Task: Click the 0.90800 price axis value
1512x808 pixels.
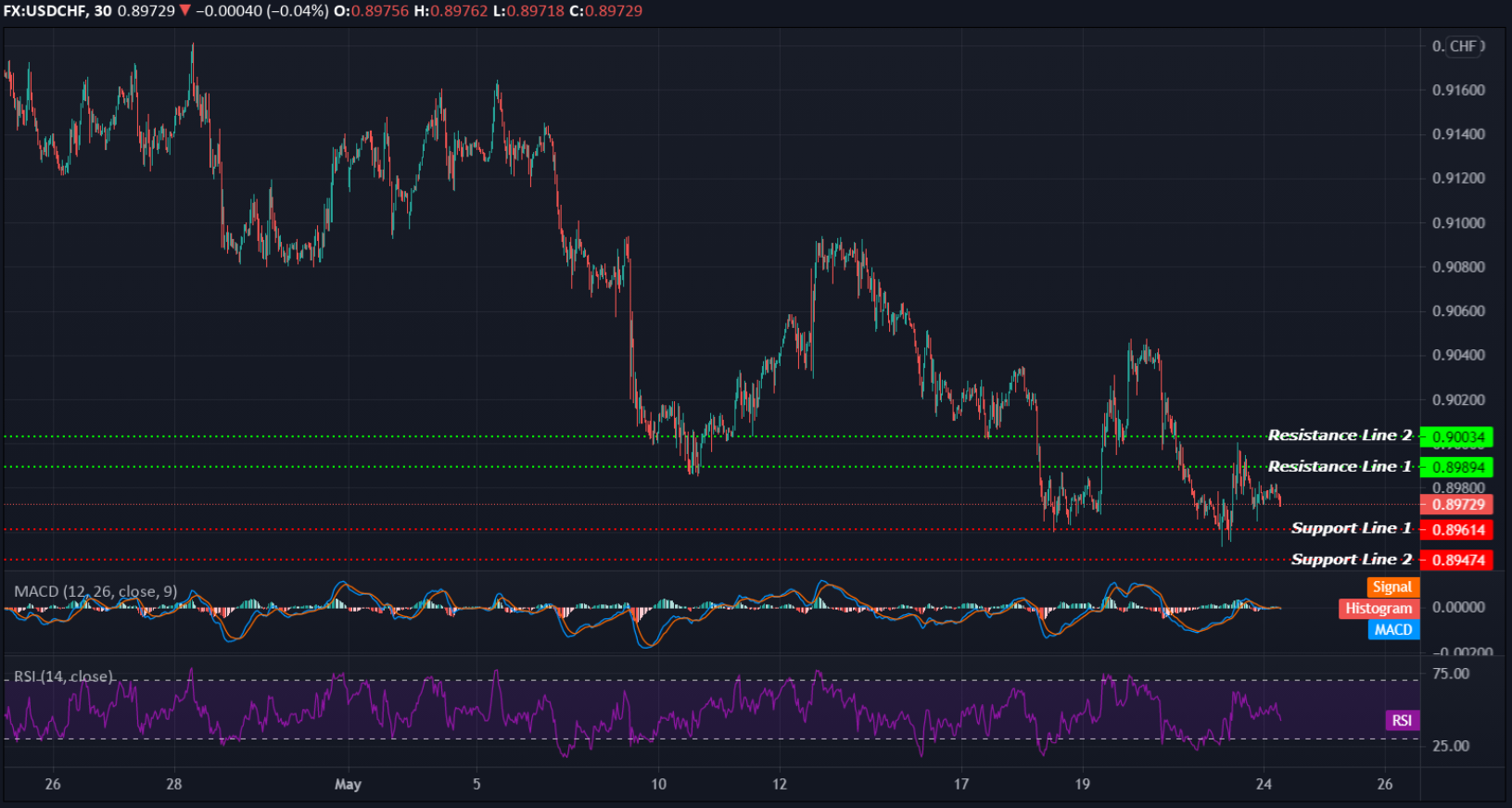Action: point(1458,267)
